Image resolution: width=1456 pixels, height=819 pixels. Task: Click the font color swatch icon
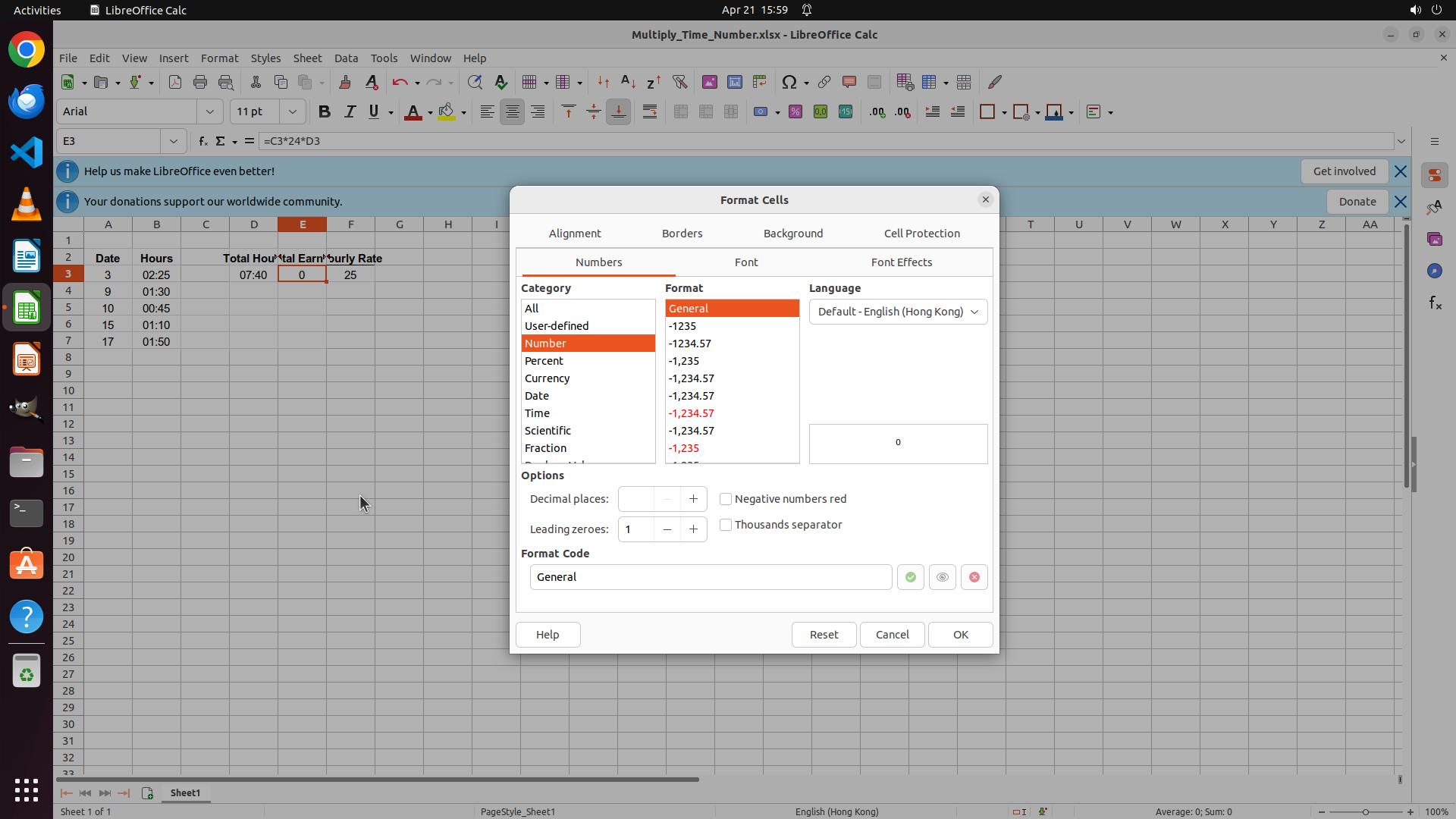413,112
